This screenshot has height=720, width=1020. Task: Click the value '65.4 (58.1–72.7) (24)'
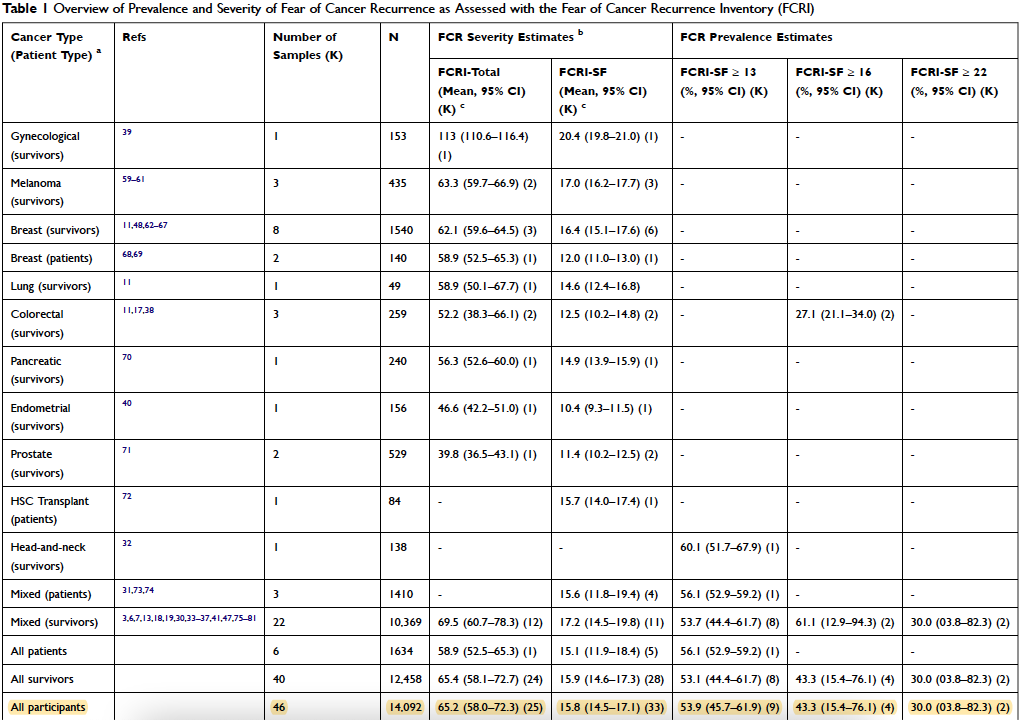[x=490, y=679]
